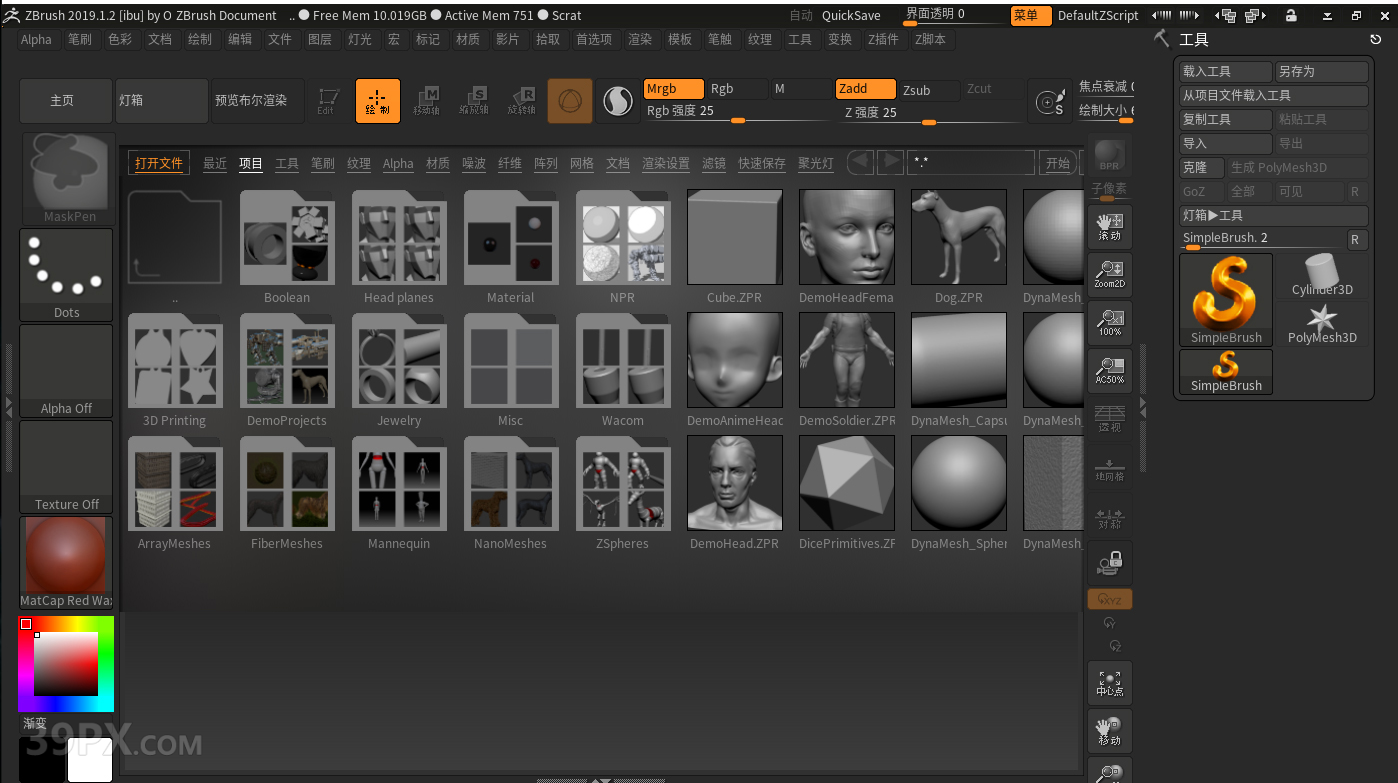Screen dimensions: 1398x783
Task: Adjust the Z 强度 intensity slider
Action: tap(930, 113)
